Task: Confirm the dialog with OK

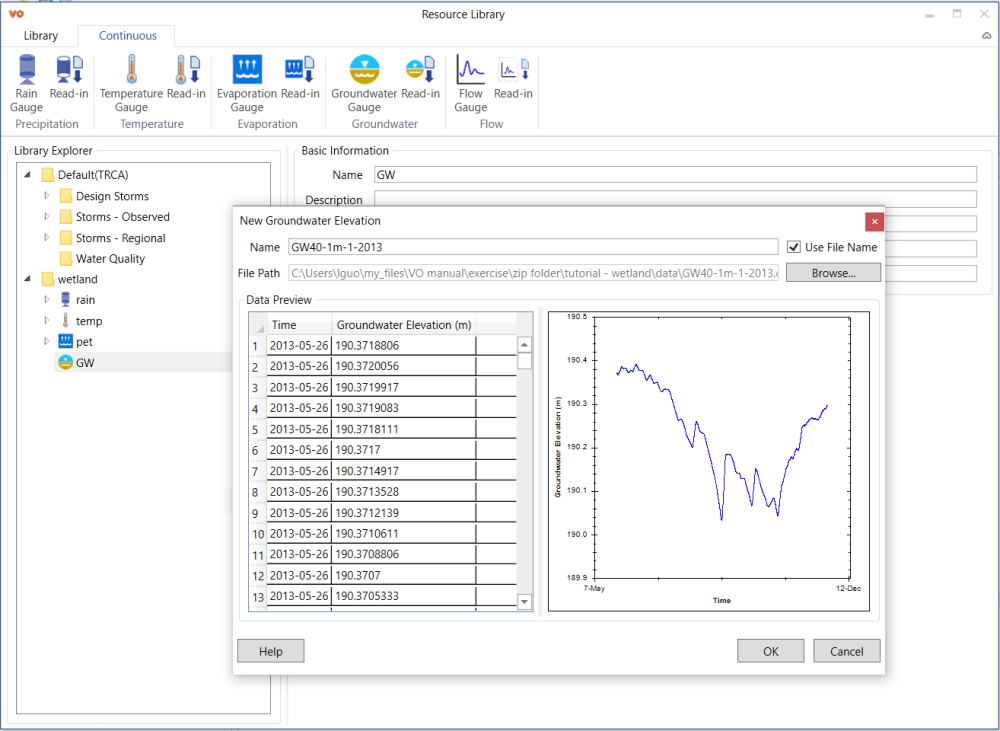Action: click(770, 651)
